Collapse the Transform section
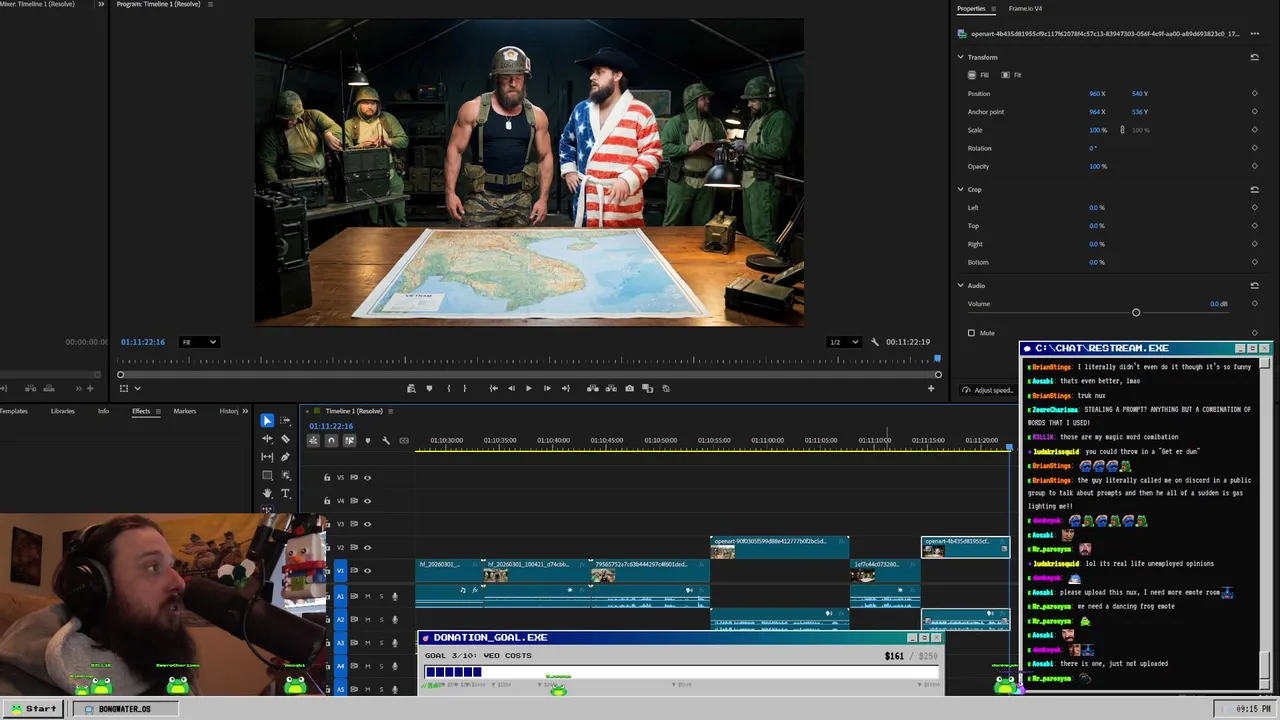The image size is (1280, 720). coord(961,57)
